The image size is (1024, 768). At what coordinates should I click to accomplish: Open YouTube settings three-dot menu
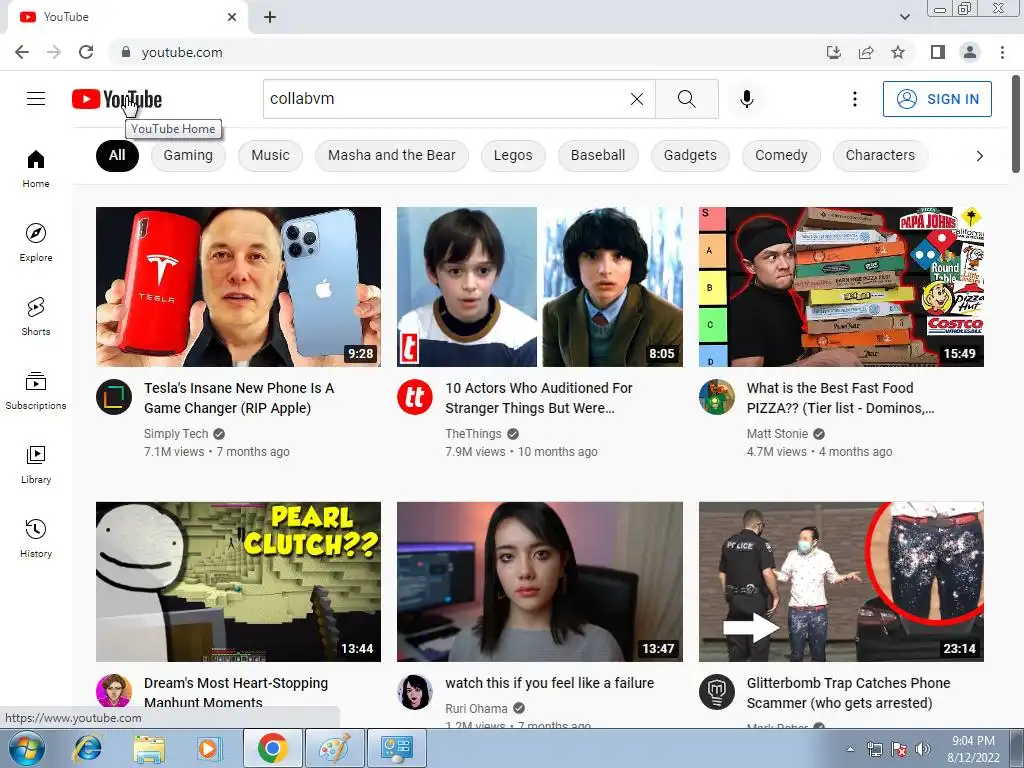854,99
